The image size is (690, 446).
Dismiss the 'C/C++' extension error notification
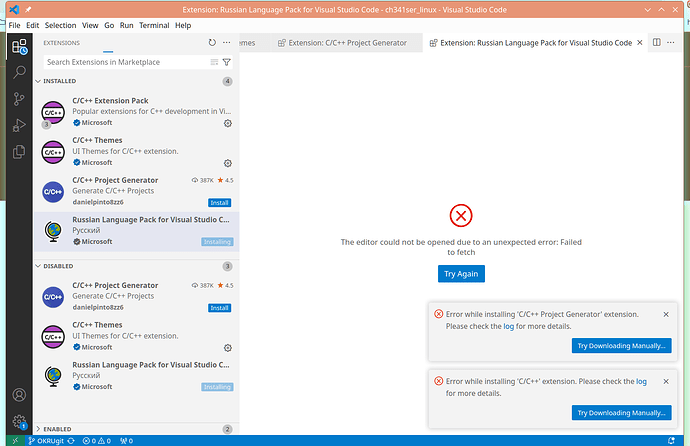click(x=666, y=381)
